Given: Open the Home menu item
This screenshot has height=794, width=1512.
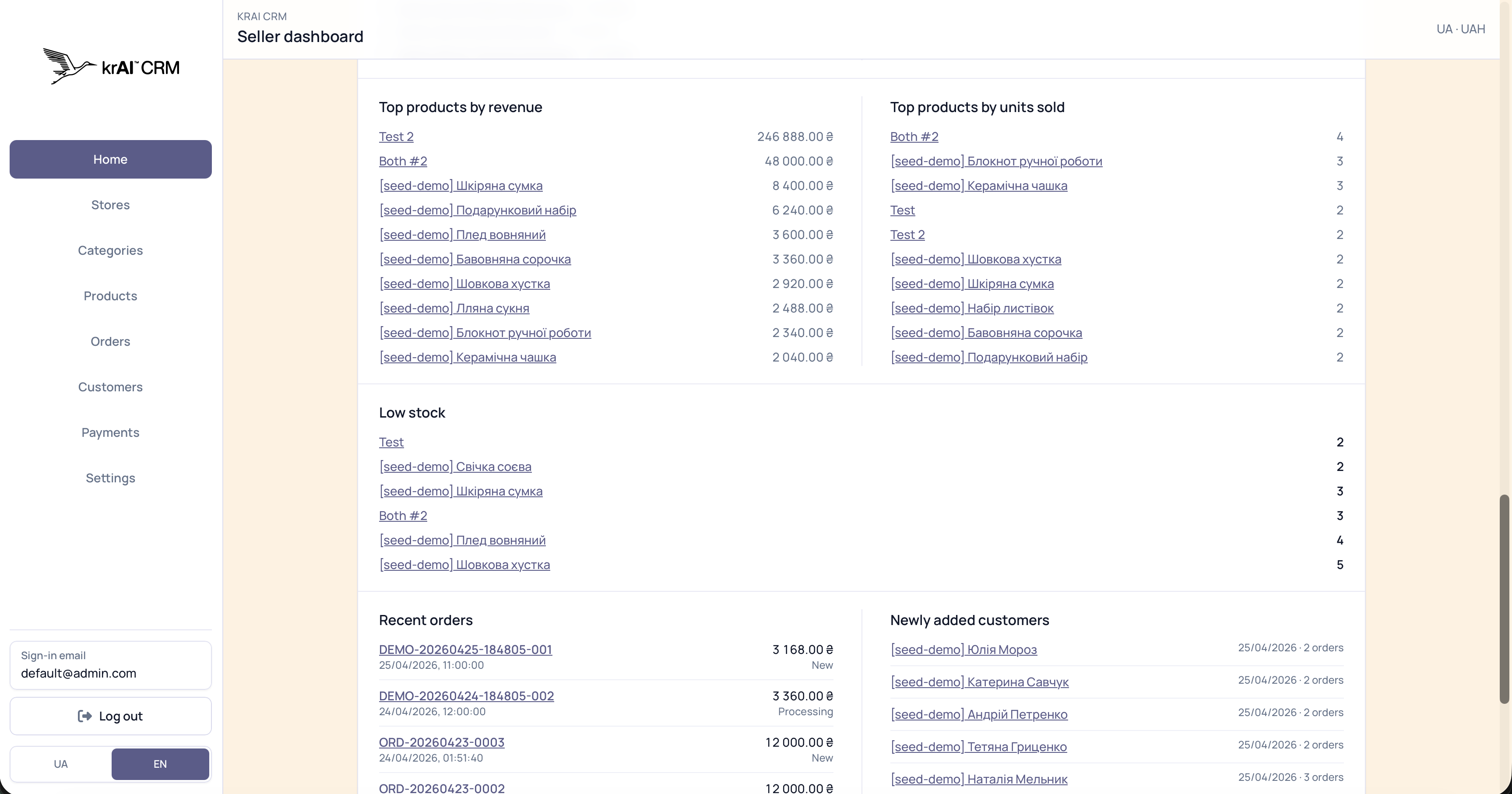Looking at the screenshot, I should click(110, 159).
